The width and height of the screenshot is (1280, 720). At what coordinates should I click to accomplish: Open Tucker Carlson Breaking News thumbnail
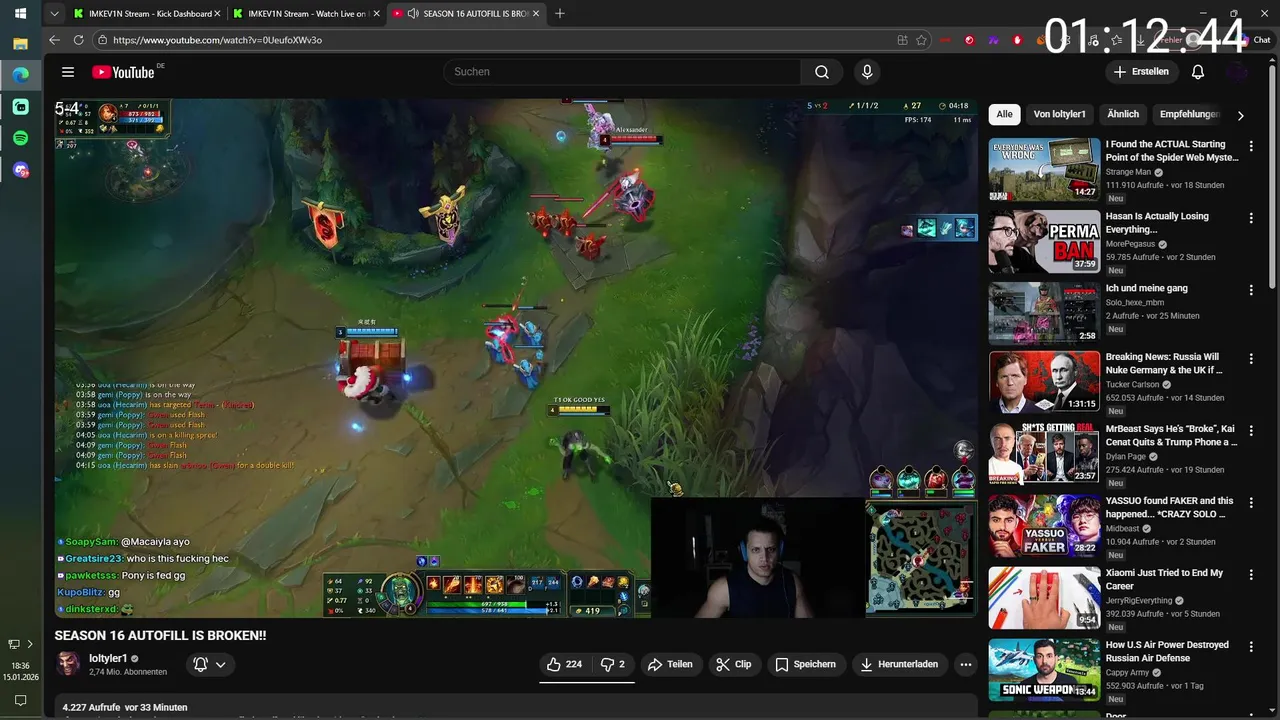click(1044, 381)
